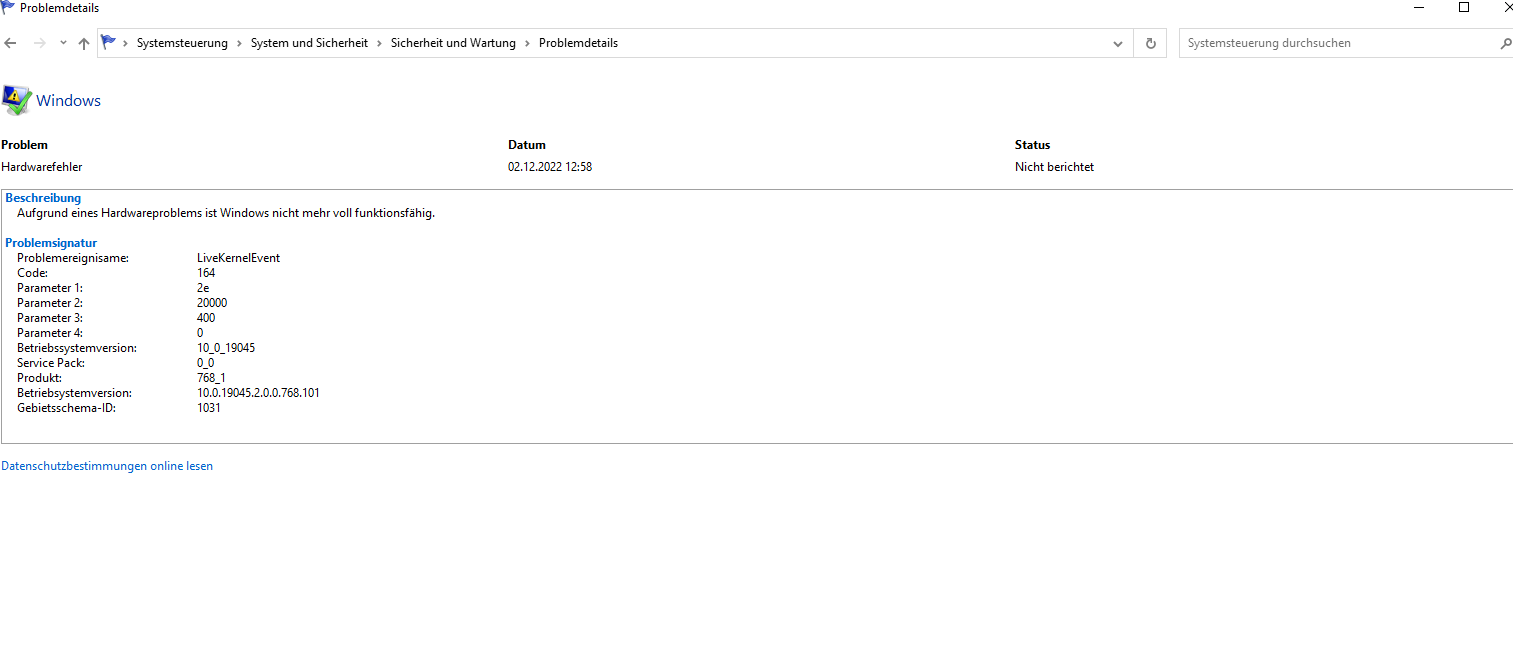Screen dimensions: 1513x650
Task: Open Systemsteuerung breadcrumb
Action: [182, 43]
